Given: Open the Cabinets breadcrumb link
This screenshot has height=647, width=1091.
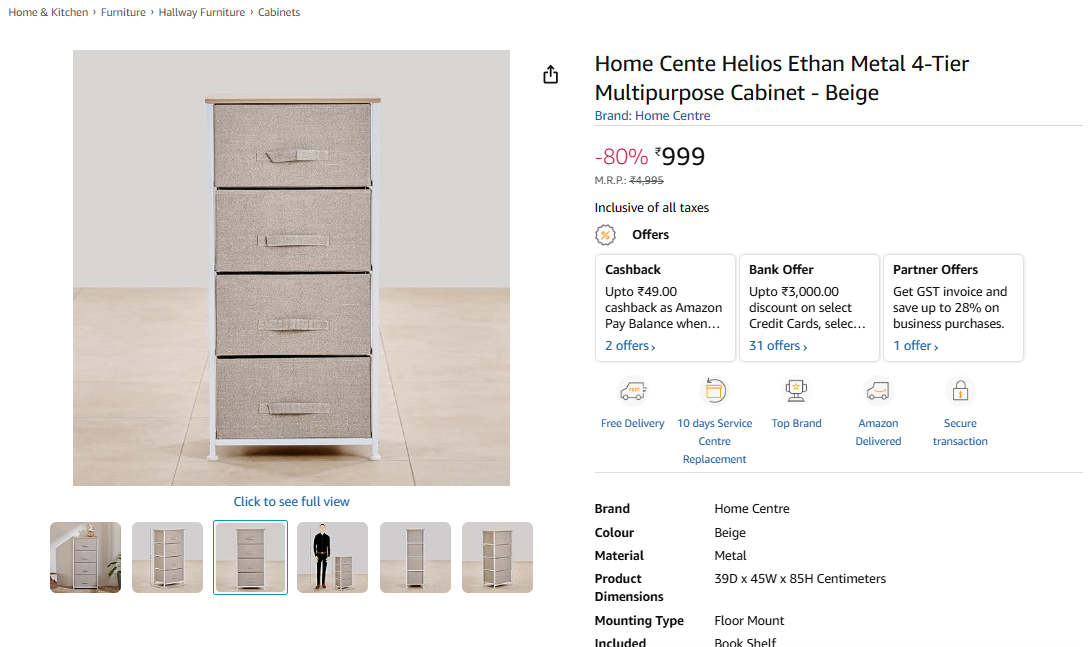Looking at the screenshot, I should pyautogui.click(x=279, y=13).
